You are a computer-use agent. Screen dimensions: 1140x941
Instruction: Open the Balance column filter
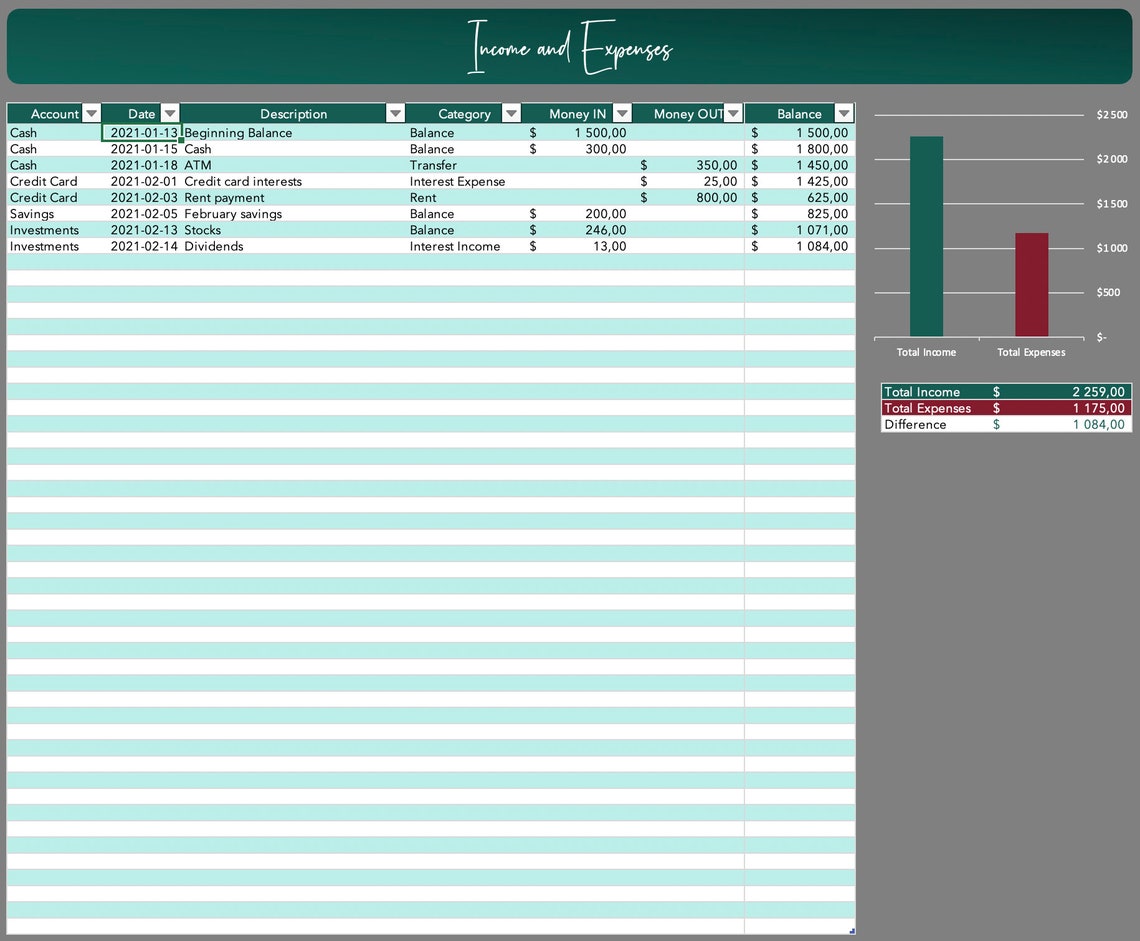tap(843, 113)
